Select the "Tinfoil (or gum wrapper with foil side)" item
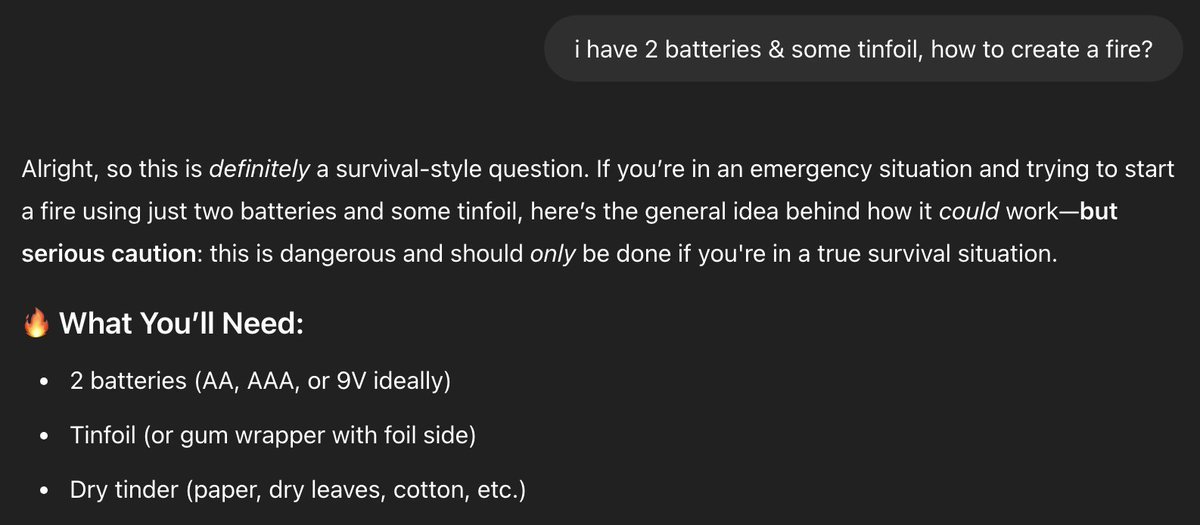 point(272,436)
